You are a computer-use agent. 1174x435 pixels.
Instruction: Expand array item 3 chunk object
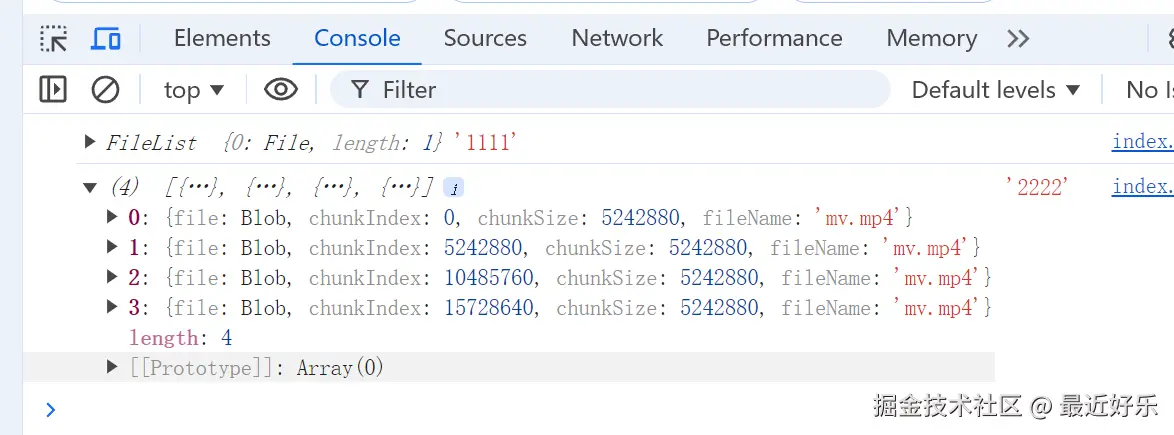[112, 307]
